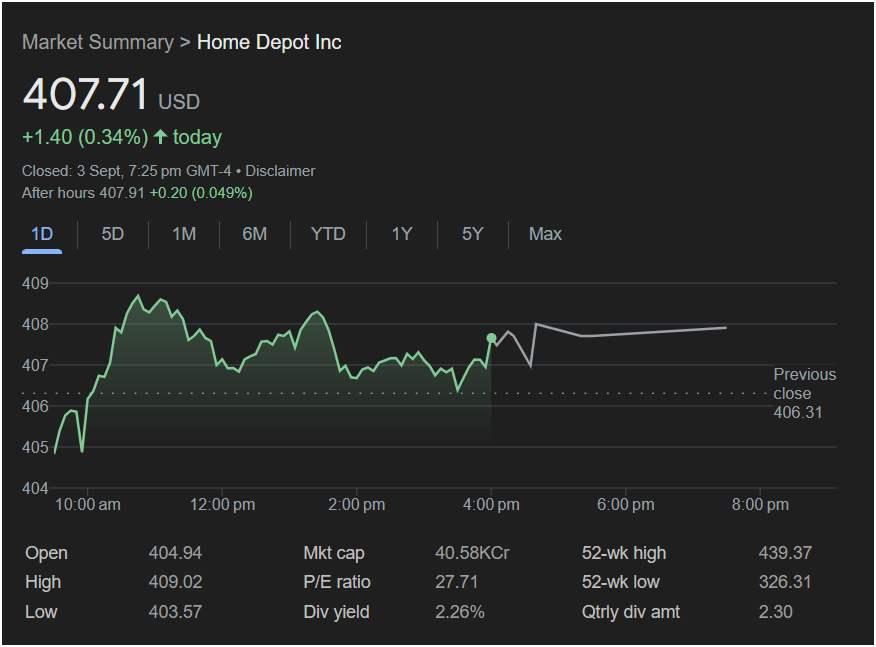
Task: Open the Disclaimer link
Action: click(x=280, y=171)
